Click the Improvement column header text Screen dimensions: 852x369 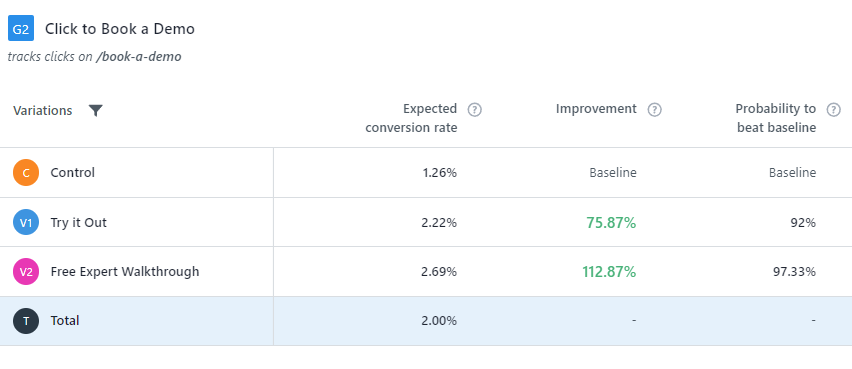[x=596, y=109]
